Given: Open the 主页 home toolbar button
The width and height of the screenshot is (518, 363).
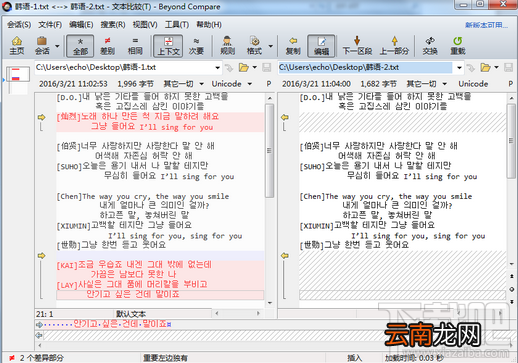Looking at the screenshot, I should pyautogui.click(x=17, y=46).
